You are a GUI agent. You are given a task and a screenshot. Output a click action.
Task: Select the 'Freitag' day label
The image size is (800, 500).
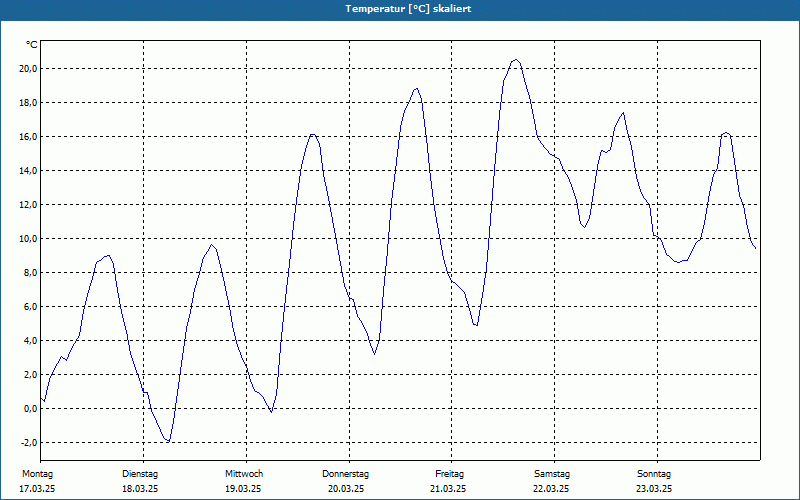pyautogui.click(x=449, y=474)
